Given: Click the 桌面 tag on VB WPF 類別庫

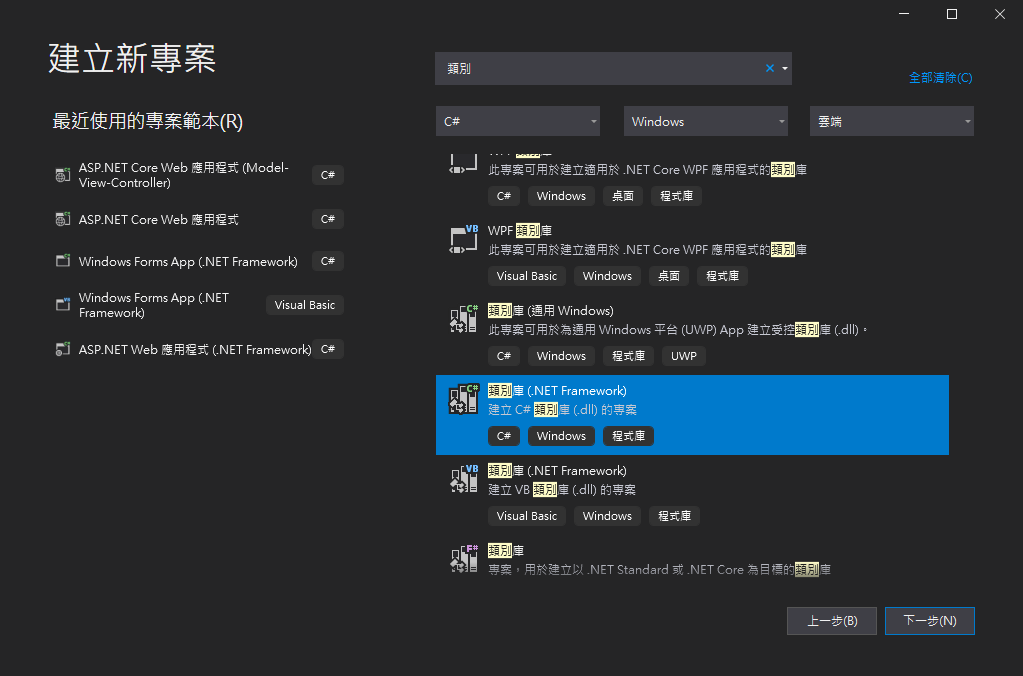Looking at the screenshot, I should (x=669, y=276).
